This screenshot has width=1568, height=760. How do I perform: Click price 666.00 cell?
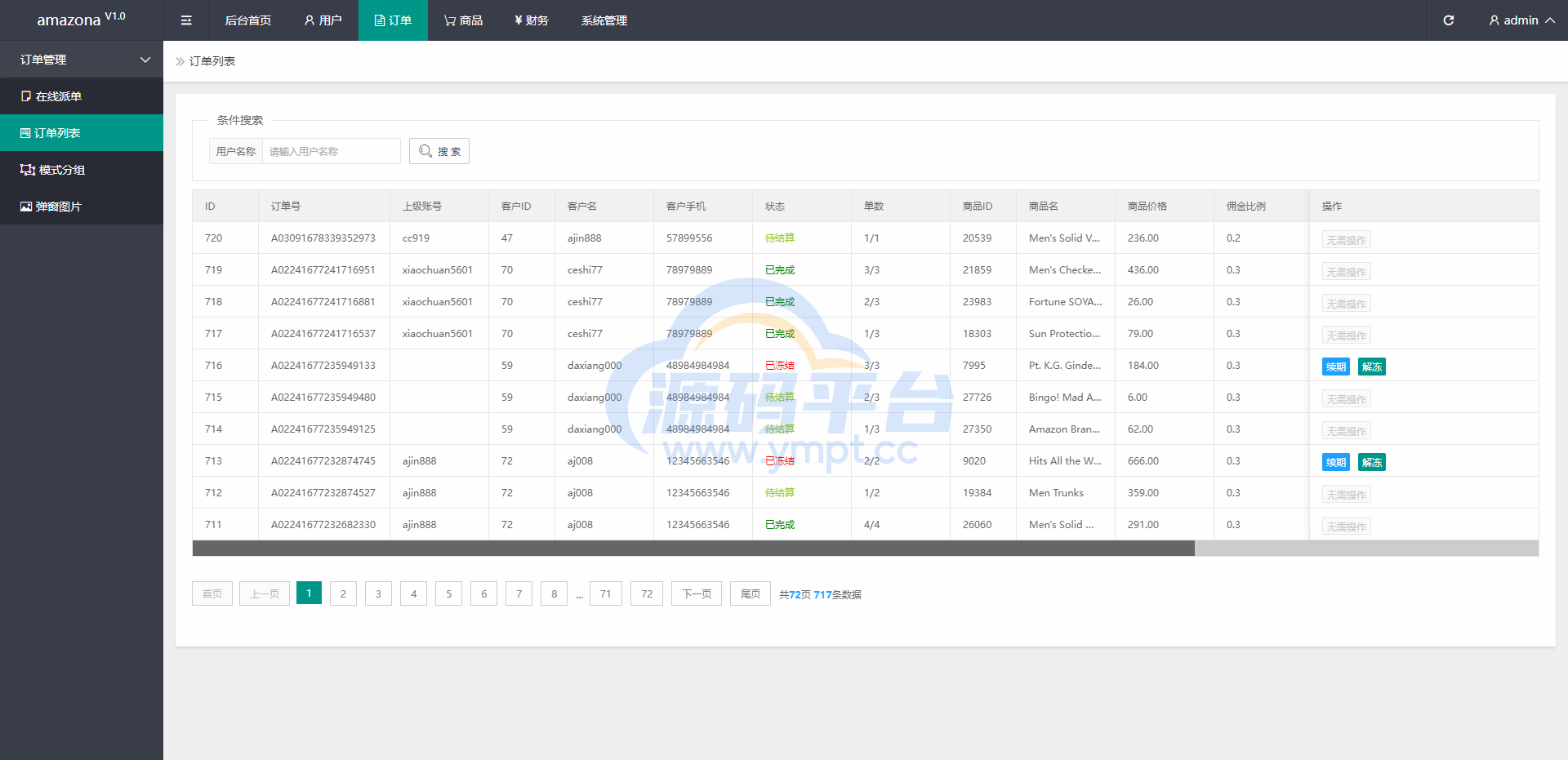coord(1143,461)
